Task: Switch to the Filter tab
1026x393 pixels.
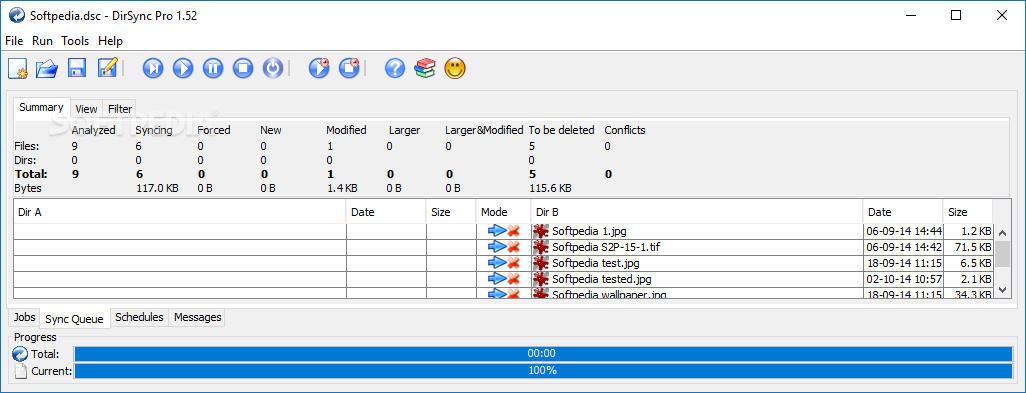Action: pyautogui.click(x=120, y=109)
